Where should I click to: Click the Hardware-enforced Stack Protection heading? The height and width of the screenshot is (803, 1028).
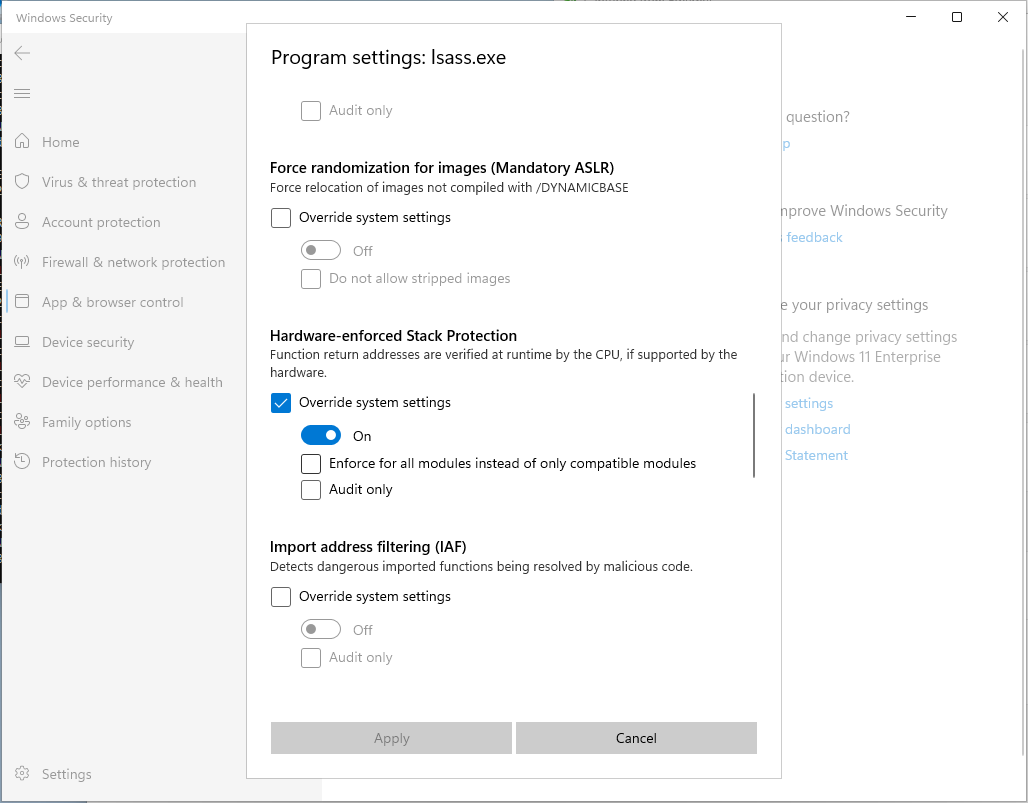click(393, 336)
